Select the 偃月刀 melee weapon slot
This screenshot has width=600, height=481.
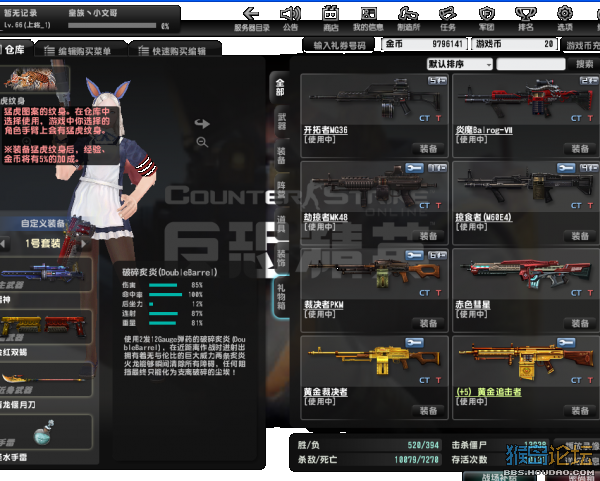click(x=45, y=379)
